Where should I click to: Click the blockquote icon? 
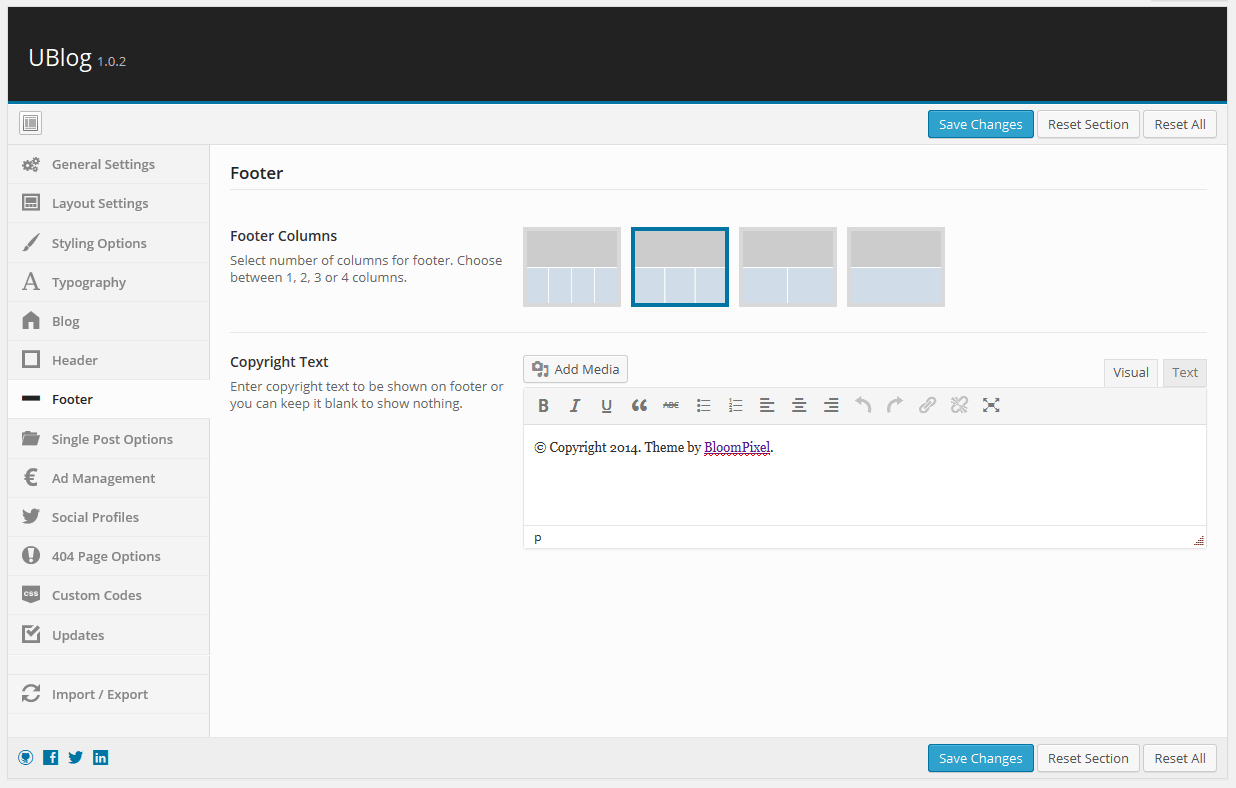coord(639,405)
